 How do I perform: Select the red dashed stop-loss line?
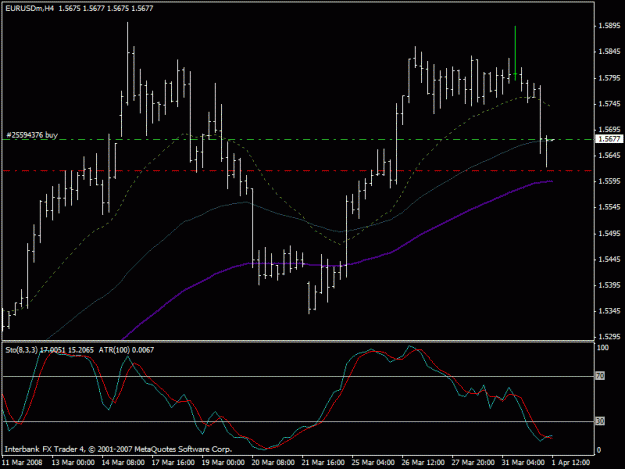[297, 171]
